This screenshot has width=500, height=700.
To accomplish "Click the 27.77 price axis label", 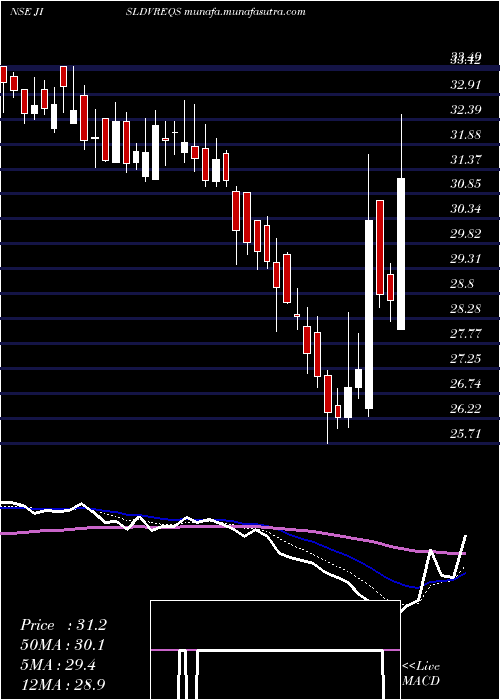I will pyautogui.click(x=466, y=334).
